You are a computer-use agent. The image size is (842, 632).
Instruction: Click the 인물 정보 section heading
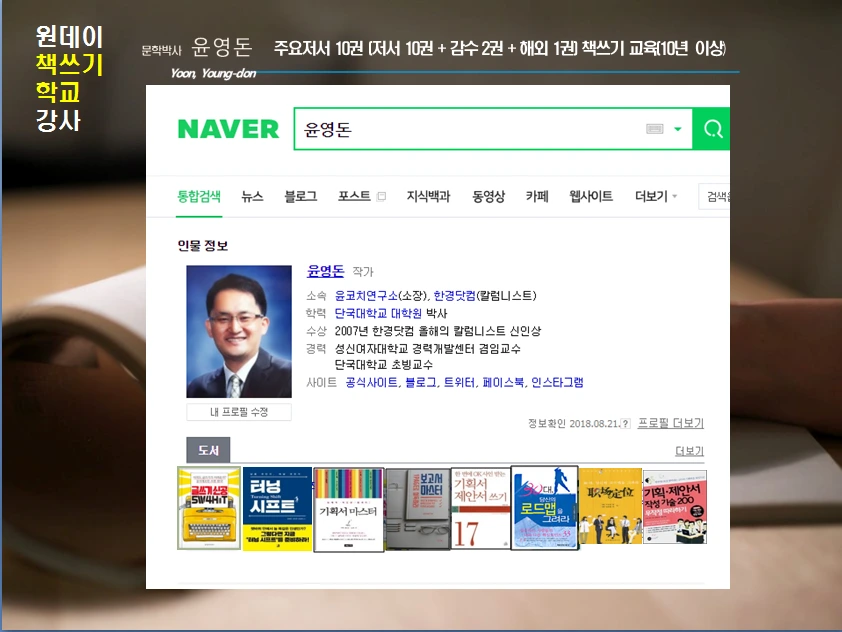202,246
